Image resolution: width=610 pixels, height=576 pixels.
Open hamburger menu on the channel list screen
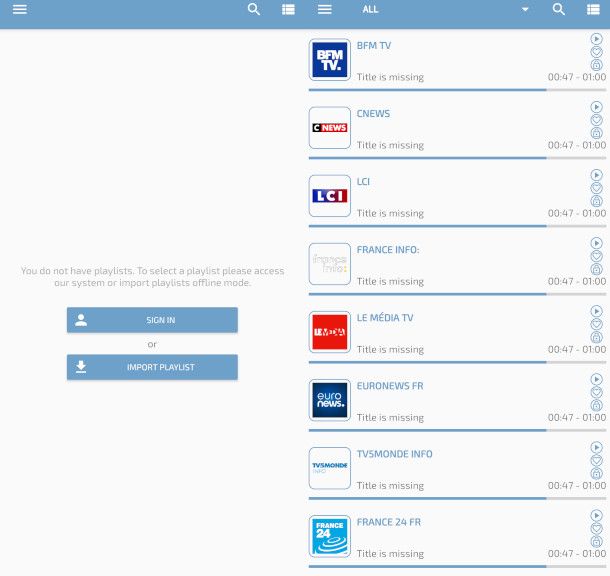(325, 9)
